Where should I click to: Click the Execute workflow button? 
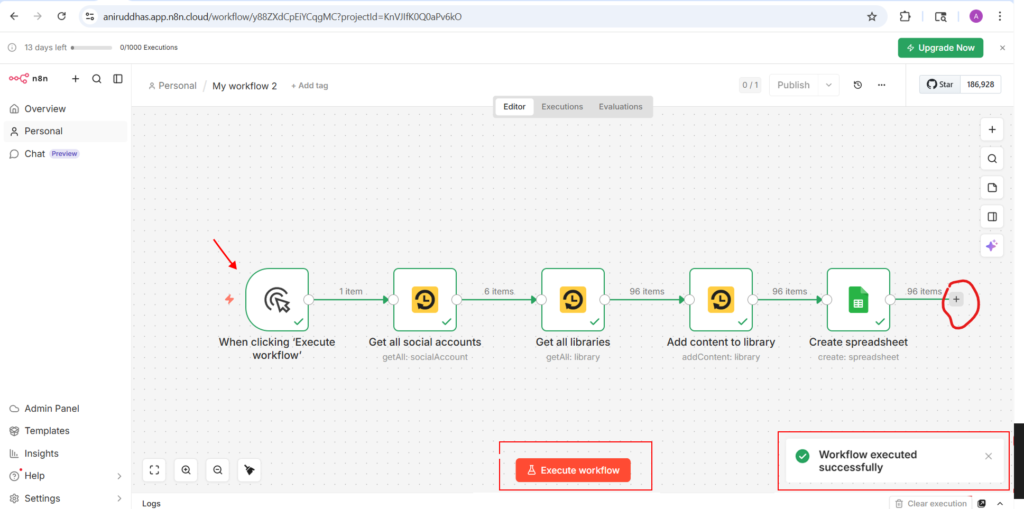573,470
